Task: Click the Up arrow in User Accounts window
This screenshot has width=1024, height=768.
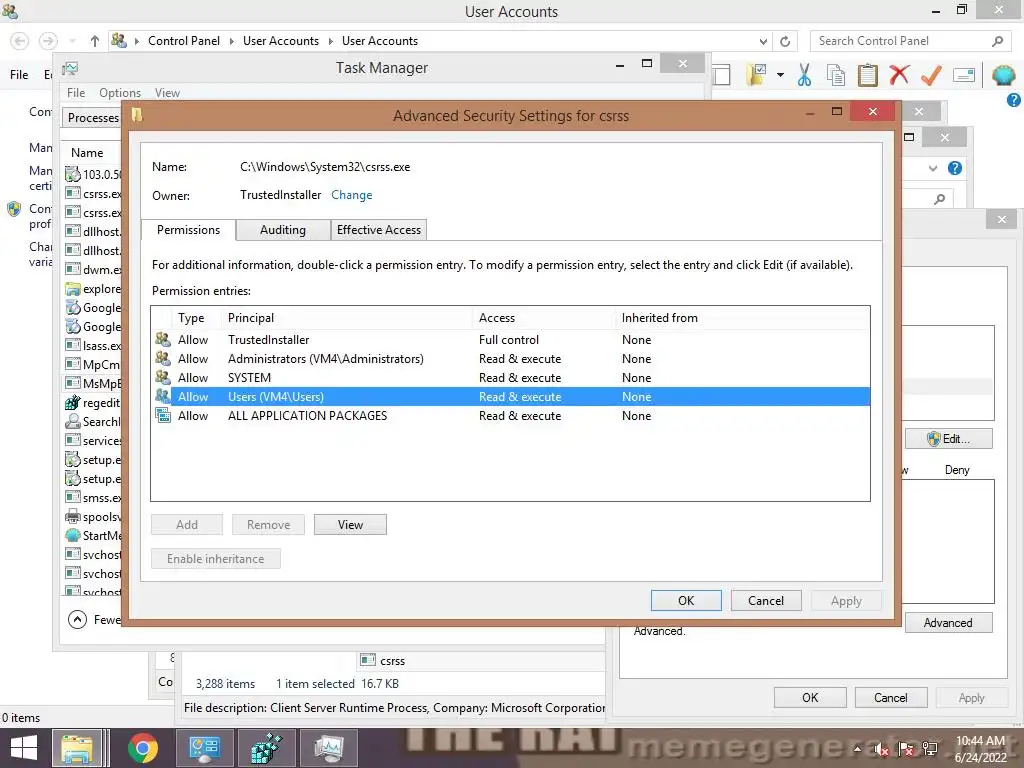Action: [95, 41]
